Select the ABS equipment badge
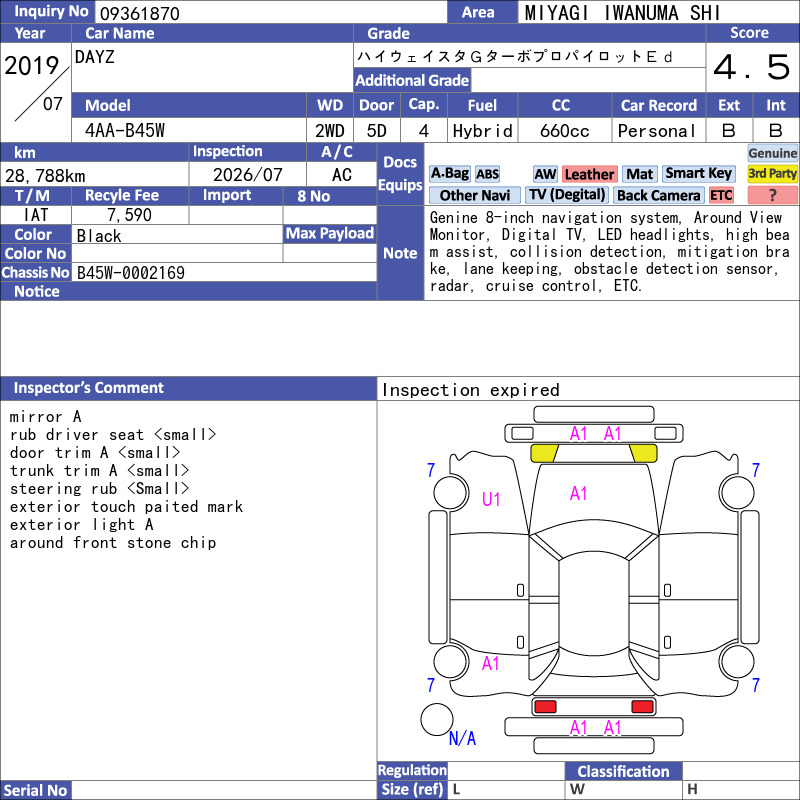The width and height of the screenshot is (800, 800). [487, 174]
